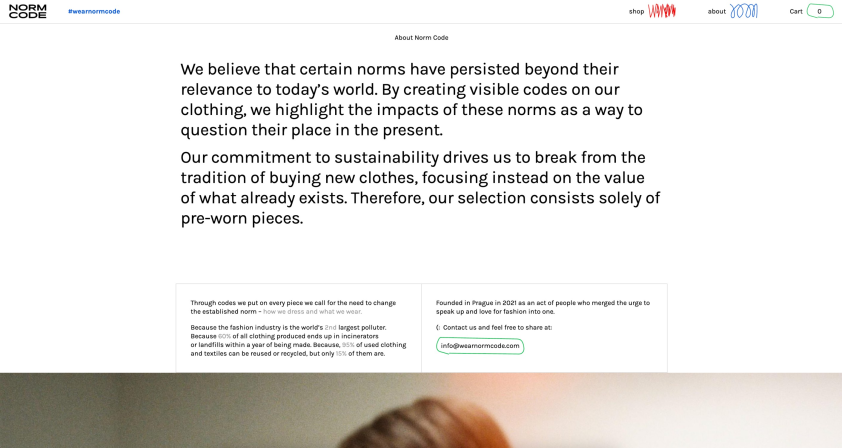Screen dimensions: 842x448
Task: Click the hero photo below the info cards
Action: pyautogui.click(x=421, y=410)
